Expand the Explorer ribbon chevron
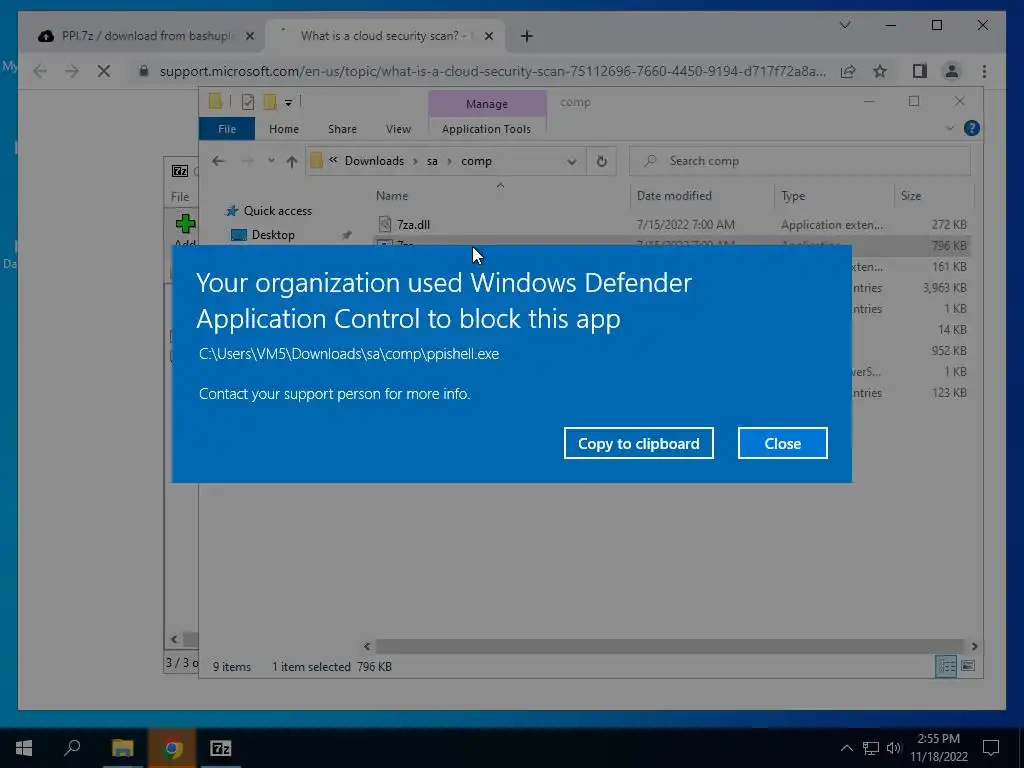The width and height of the screenshot is (1024, 768). (x=950, y=128)
